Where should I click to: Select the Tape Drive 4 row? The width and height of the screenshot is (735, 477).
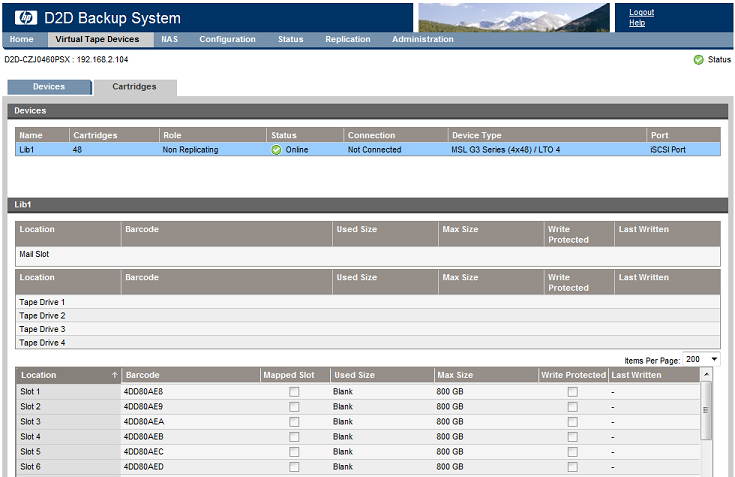click(368, 343)
